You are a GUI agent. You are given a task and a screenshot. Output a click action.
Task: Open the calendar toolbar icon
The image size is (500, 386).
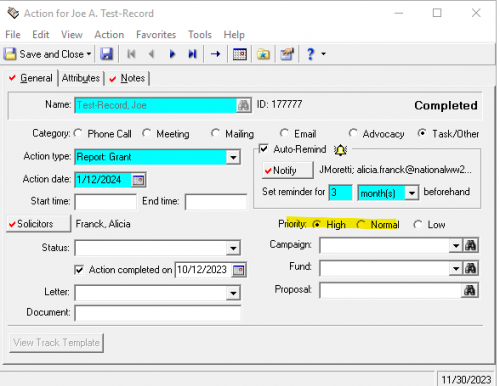[240, 54]
